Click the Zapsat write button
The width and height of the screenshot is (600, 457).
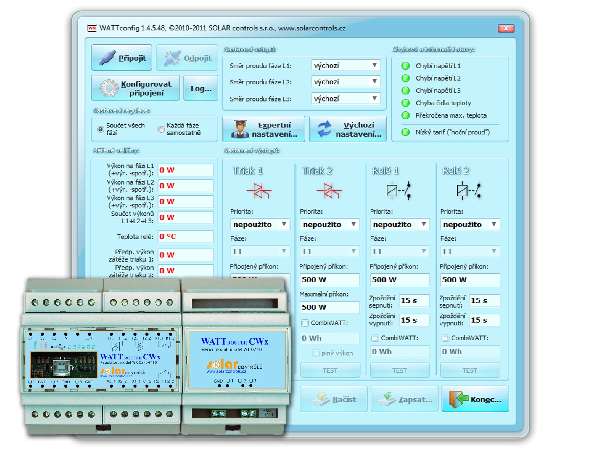point(404,399)
